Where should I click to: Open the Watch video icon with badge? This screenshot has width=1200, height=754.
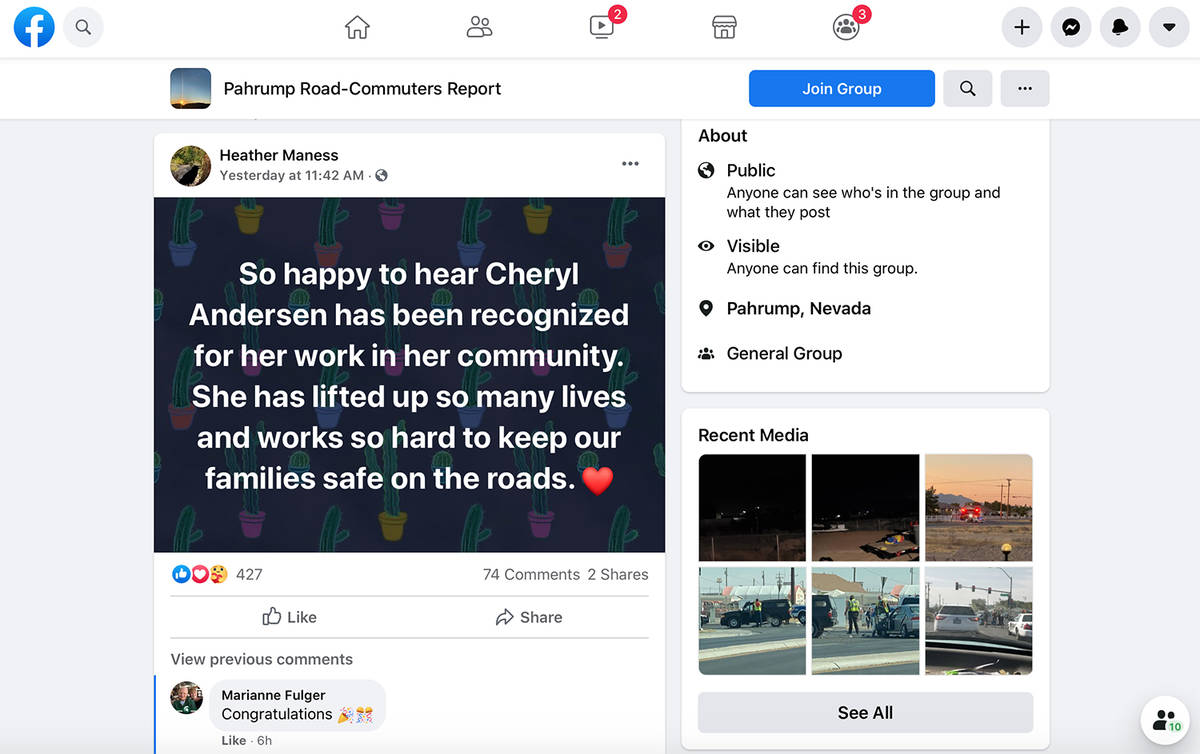coord(603,27)
